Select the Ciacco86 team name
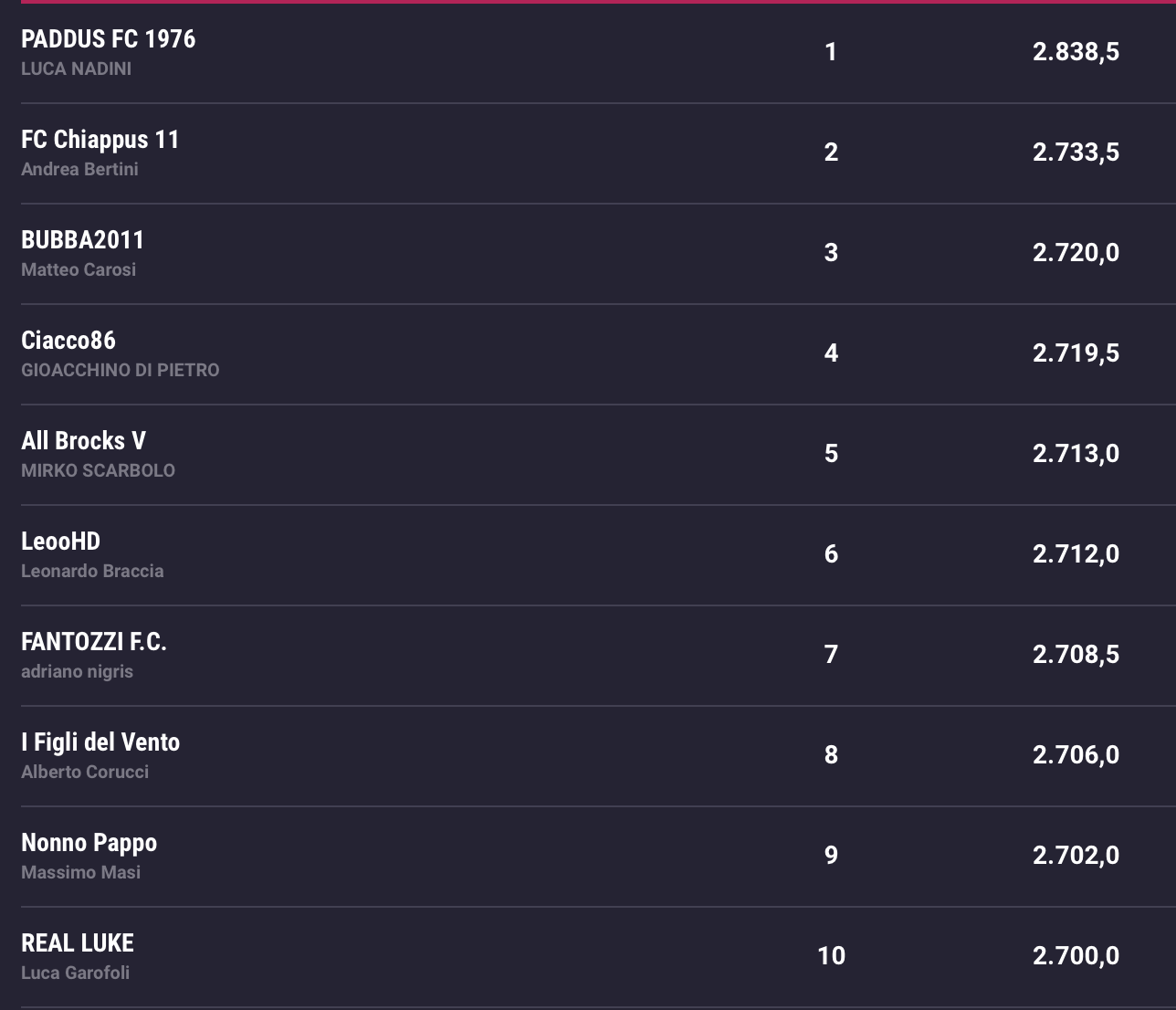This screenshot has width=1176, height=1010. [68, 341]
